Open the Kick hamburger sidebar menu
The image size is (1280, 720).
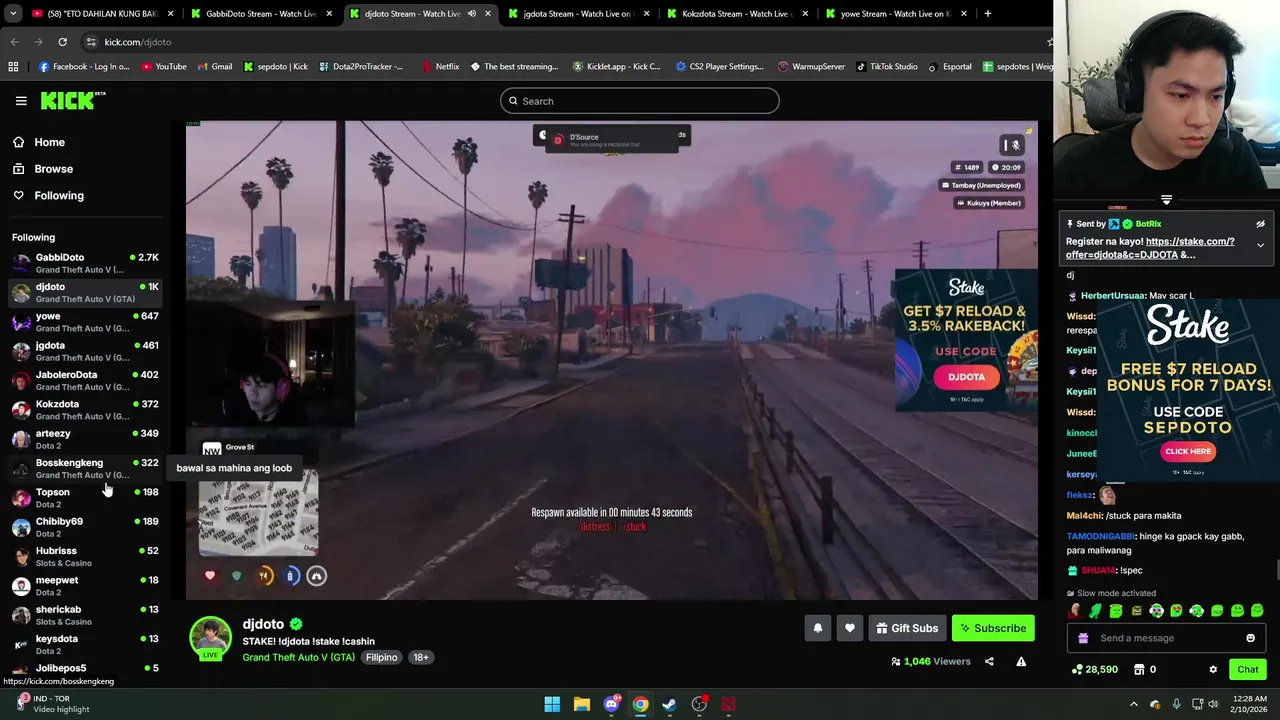pos(21,101)
